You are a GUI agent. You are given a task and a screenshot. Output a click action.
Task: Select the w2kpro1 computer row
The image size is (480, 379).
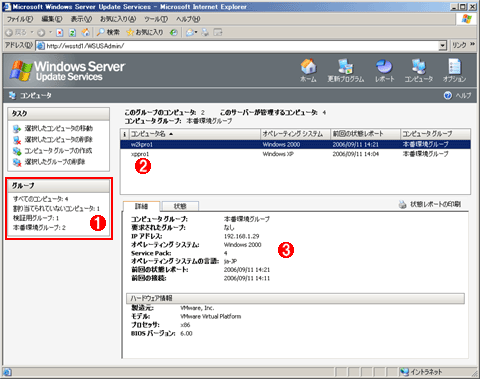click(x=295, y=144)
